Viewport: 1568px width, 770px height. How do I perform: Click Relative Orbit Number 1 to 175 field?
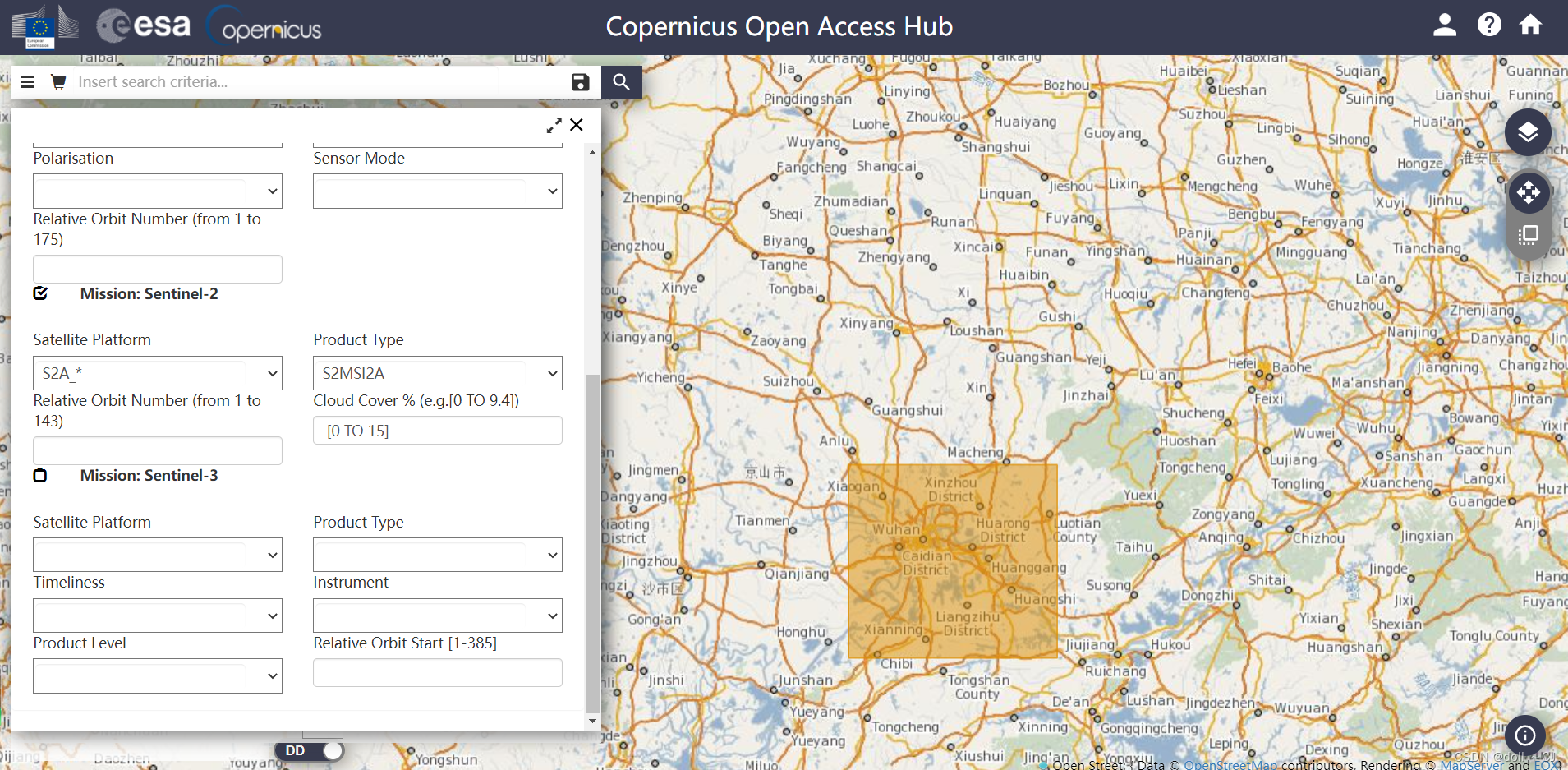158,269
